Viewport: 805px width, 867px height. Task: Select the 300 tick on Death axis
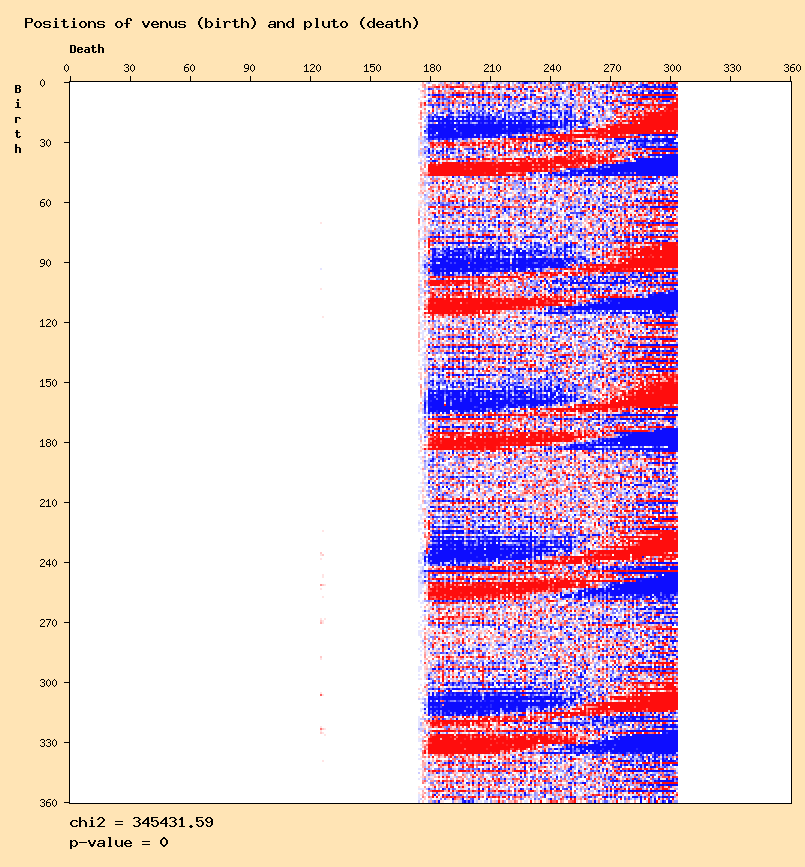tap(672, 68)
